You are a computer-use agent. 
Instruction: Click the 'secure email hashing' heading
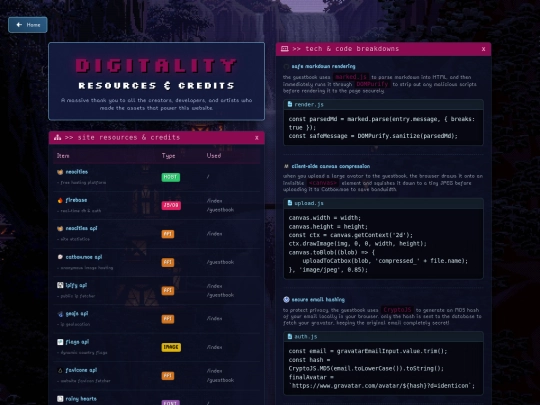point(318,300)
